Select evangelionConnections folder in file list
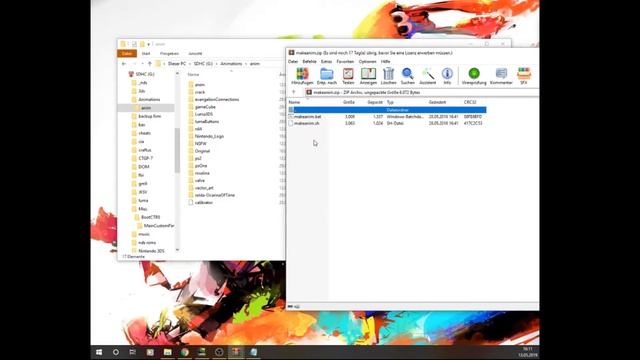The image size is (640, 360). 213,100
